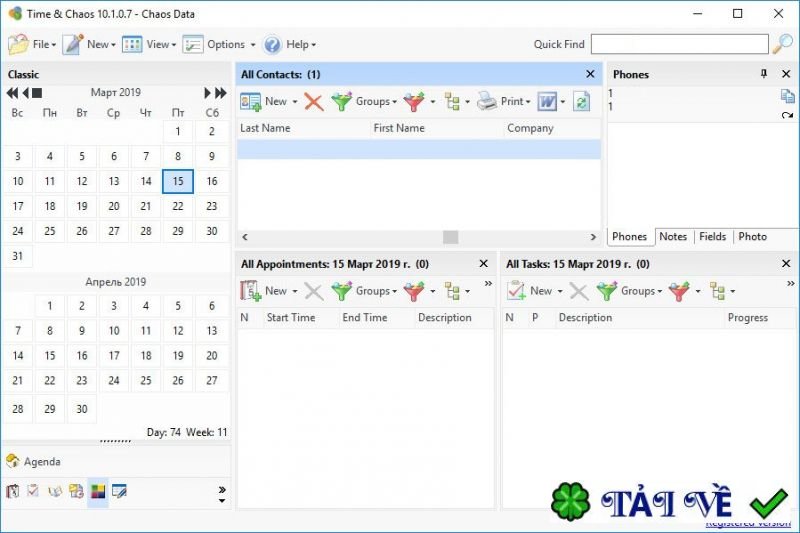Open the main New menu
Viewport: 800px width, 533px height.
pos(89,44)
